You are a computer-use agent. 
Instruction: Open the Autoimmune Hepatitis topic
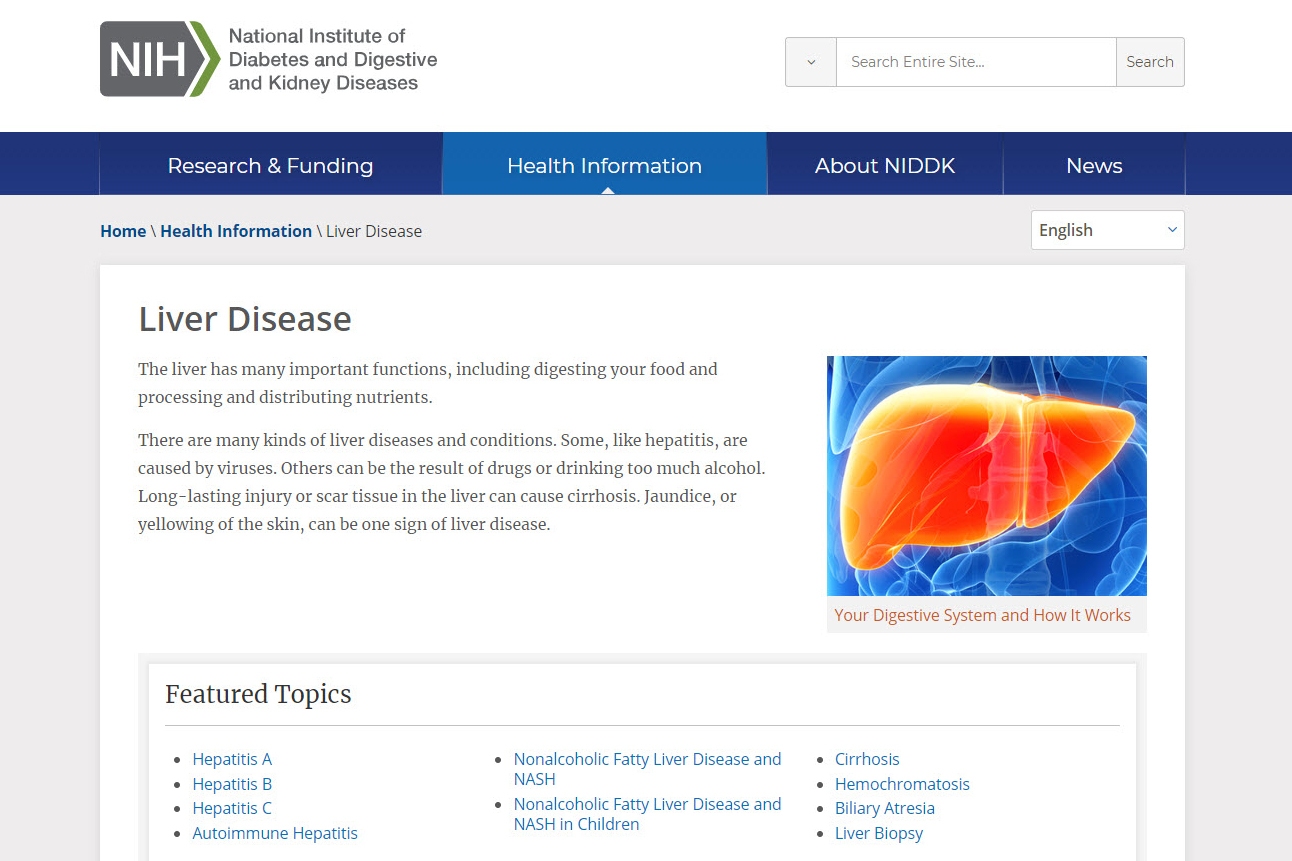[x=275, y=833]
